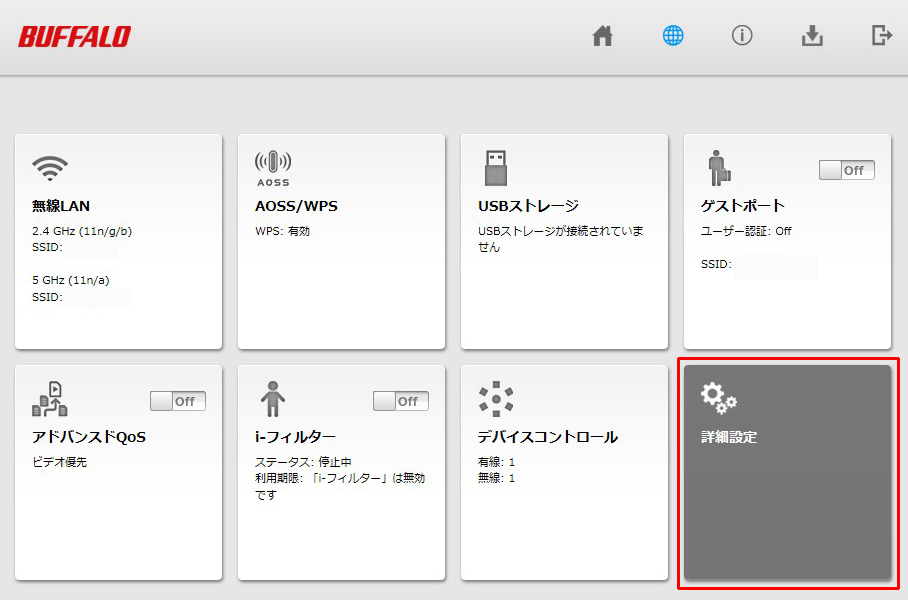Viewport: 908px width, 600px height.
Task: Enable the アドバンスドQoS toggle
Action: [x=178, y=401]
